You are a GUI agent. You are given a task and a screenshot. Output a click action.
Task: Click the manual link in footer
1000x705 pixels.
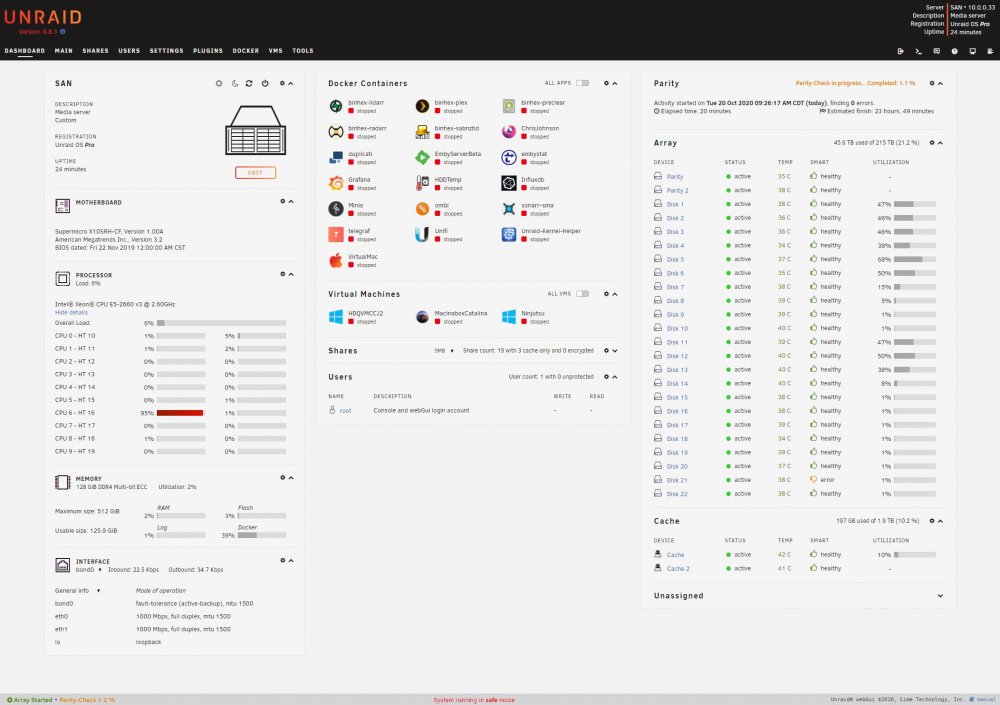(985, 699)
